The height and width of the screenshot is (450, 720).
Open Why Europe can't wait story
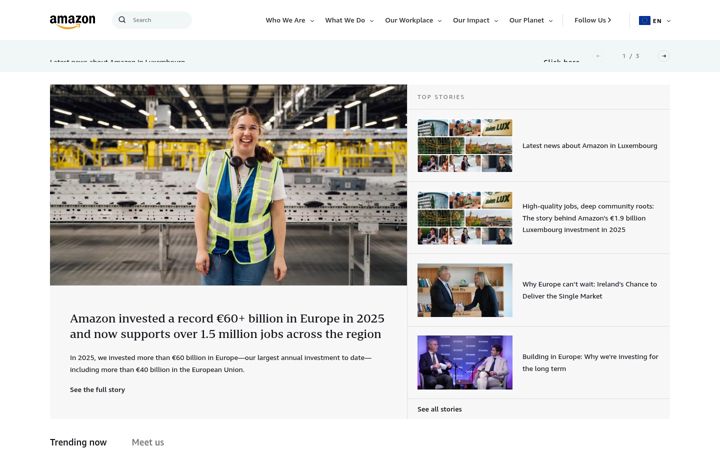[590, 290]
